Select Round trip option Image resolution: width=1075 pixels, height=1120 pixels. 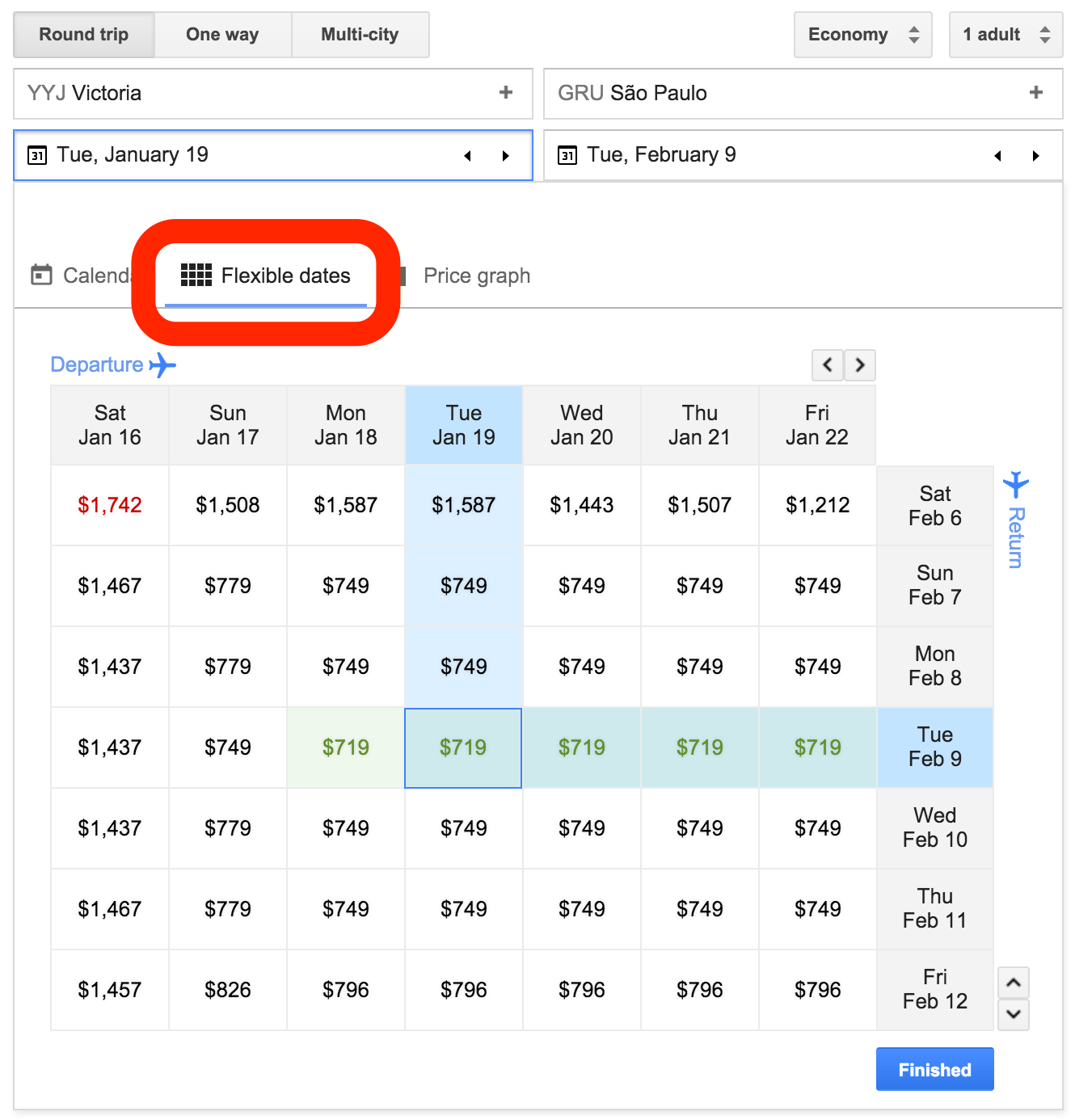point(84,35)
